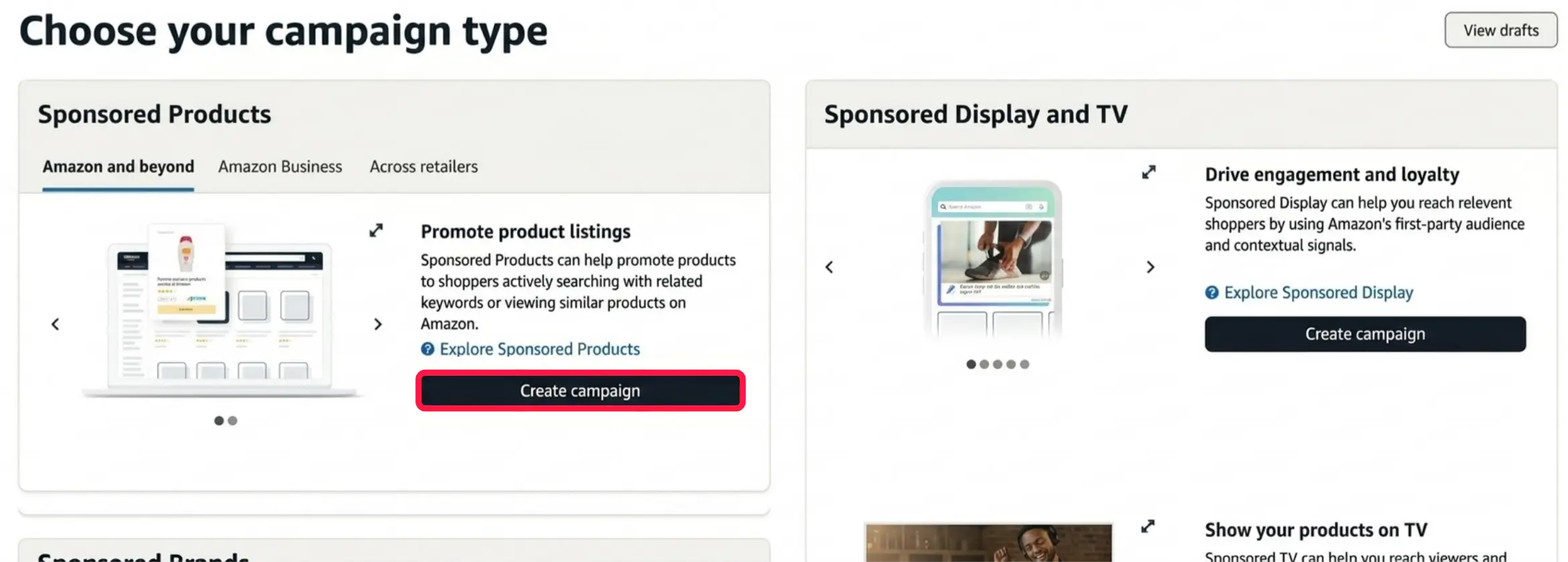
Task: Go back in Sponsored Products carousel with left arrow
Action: tap(55, 324)
